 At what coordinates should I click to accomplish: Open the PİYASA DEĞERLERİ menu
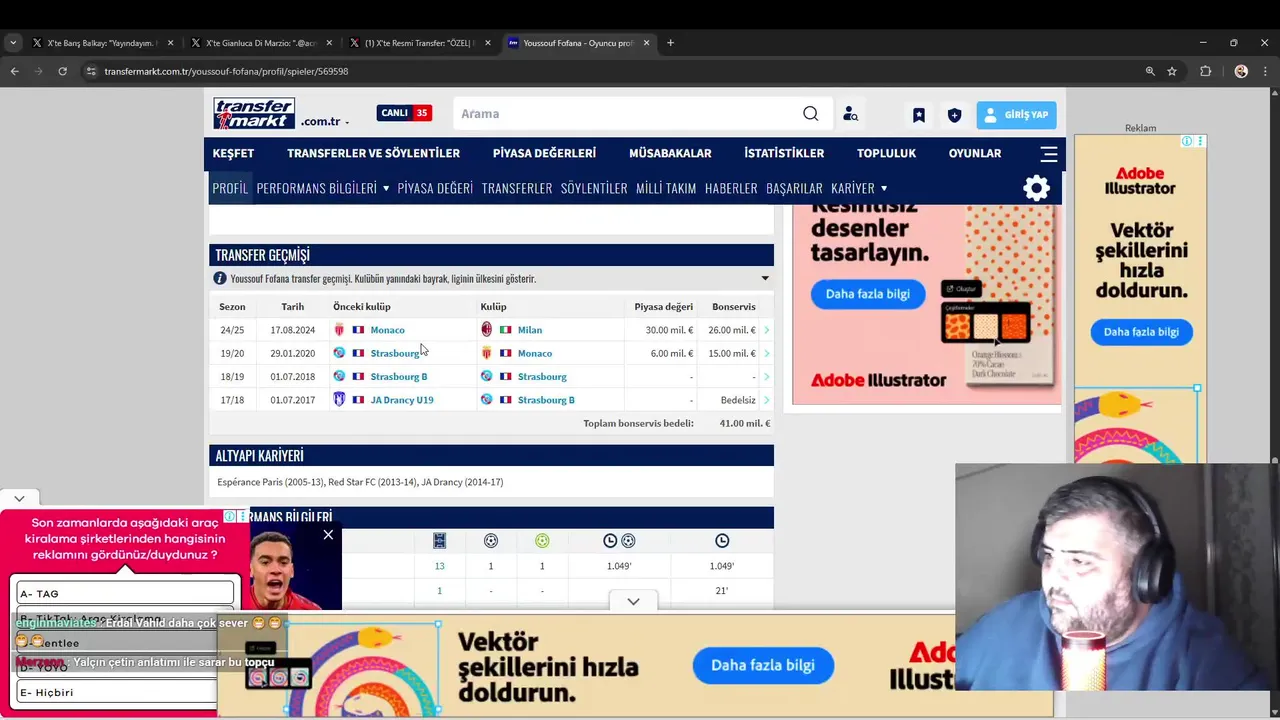point(544,153)
